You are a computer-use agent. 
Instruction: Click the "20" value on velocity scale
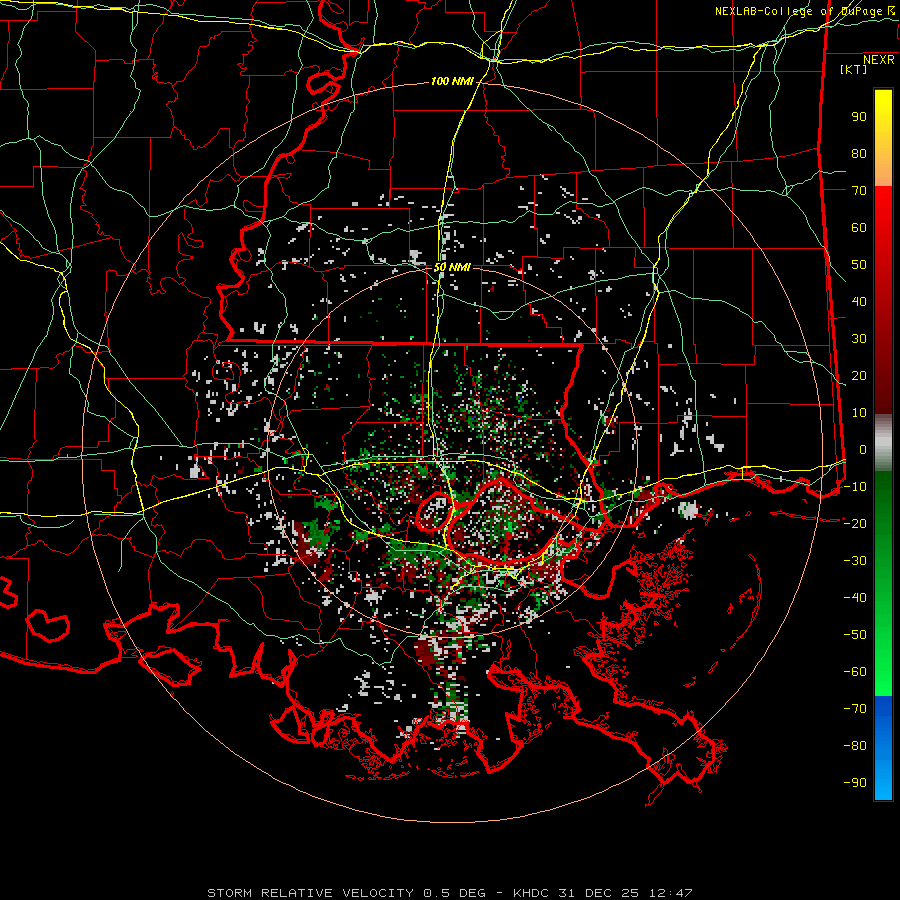859,376
